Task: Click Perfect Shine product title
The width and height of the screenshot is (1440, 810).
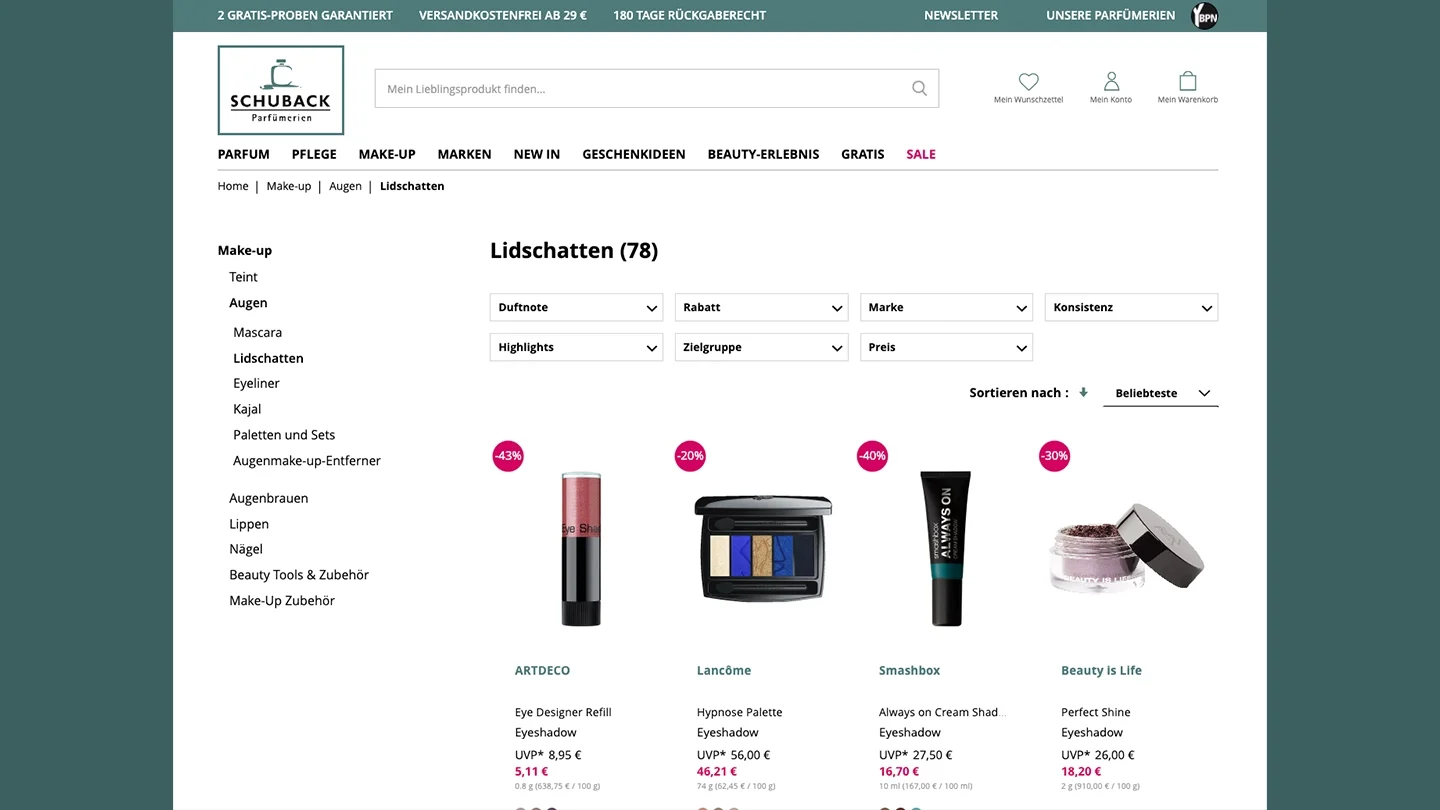Action: pos(1096,712)
